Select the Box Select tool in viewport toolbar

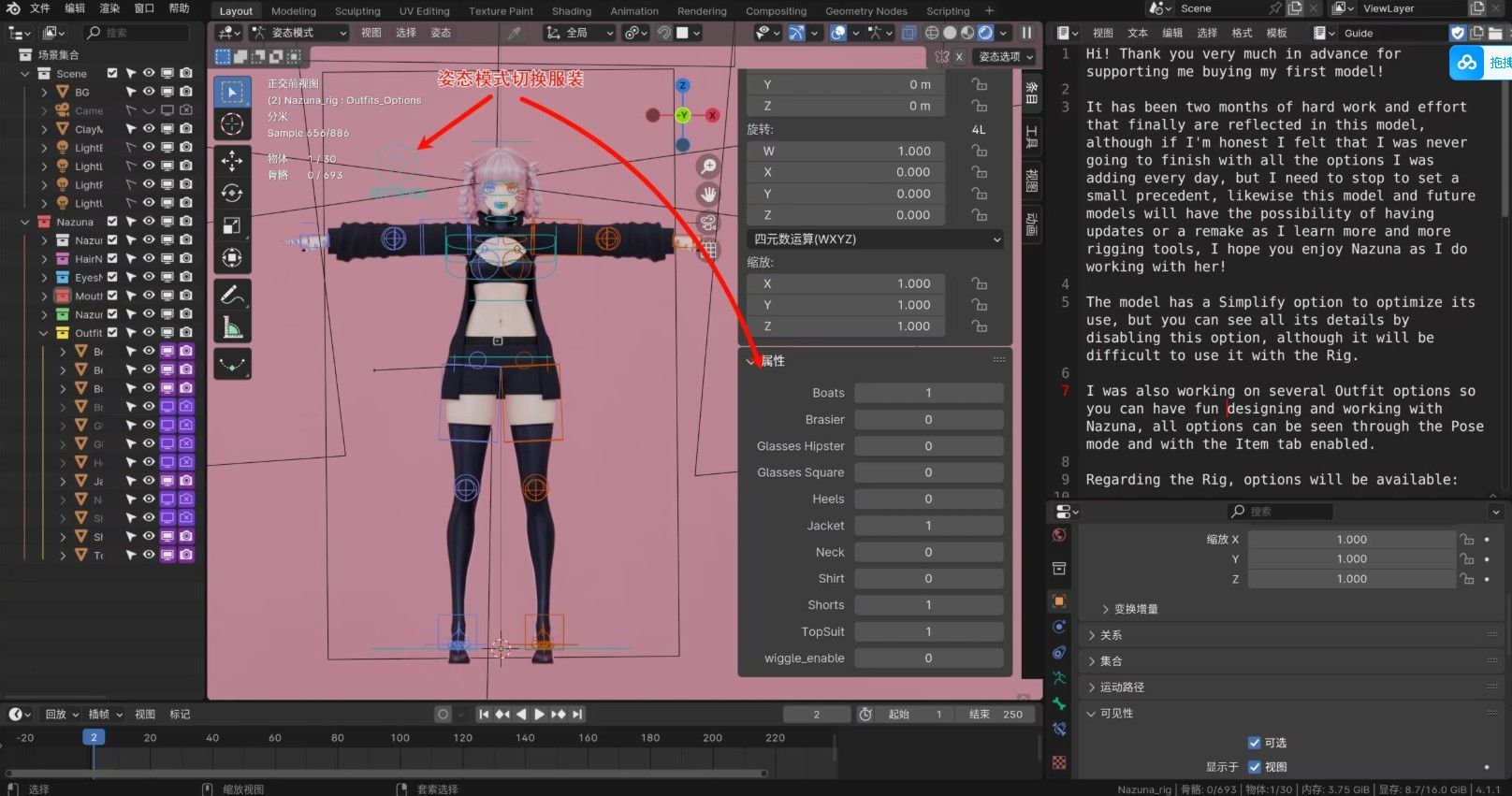[232, 92]
